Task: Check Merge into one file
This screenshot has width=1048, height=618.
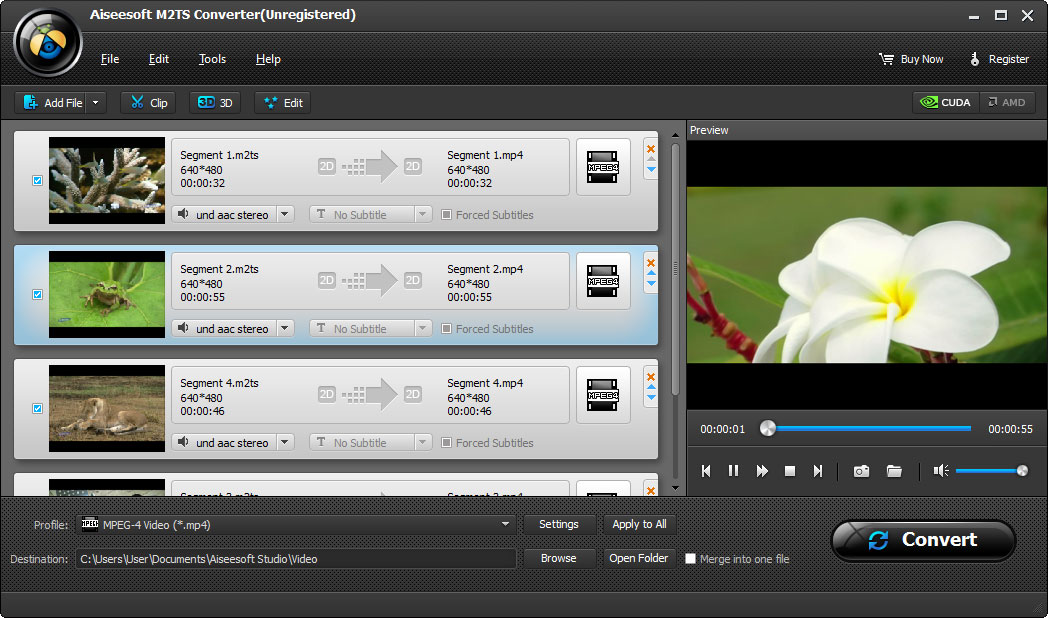Action: tap(690, 559)
